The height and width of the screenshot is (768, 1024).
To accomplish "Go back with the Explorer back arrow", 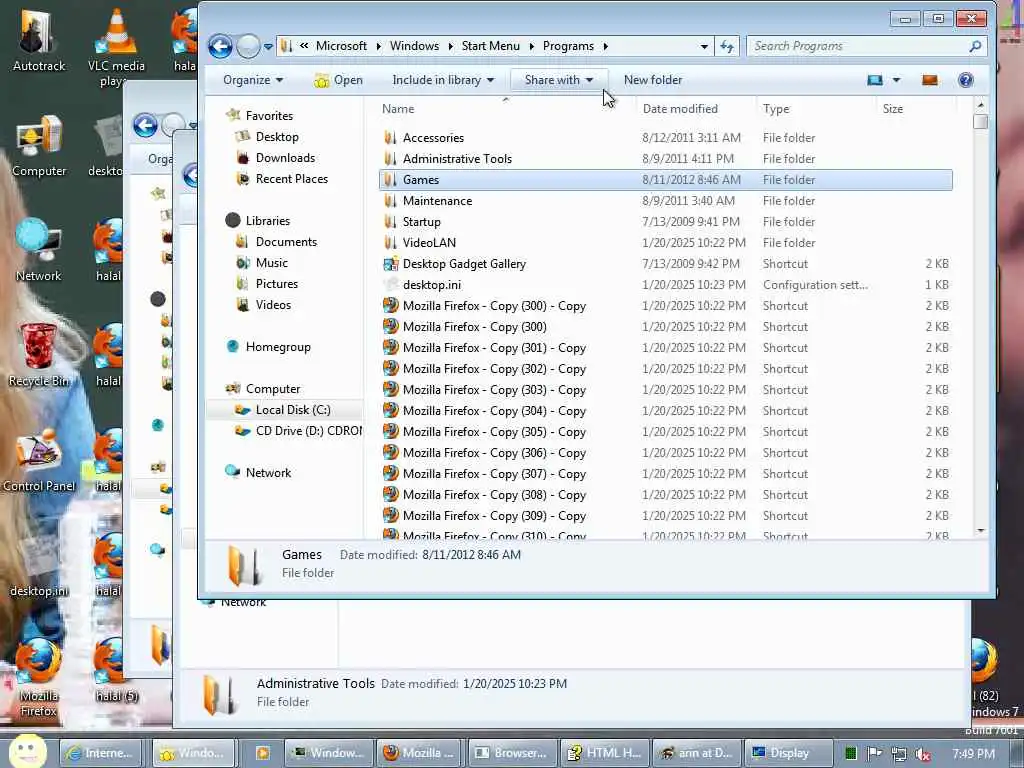I will coord(220,46).
